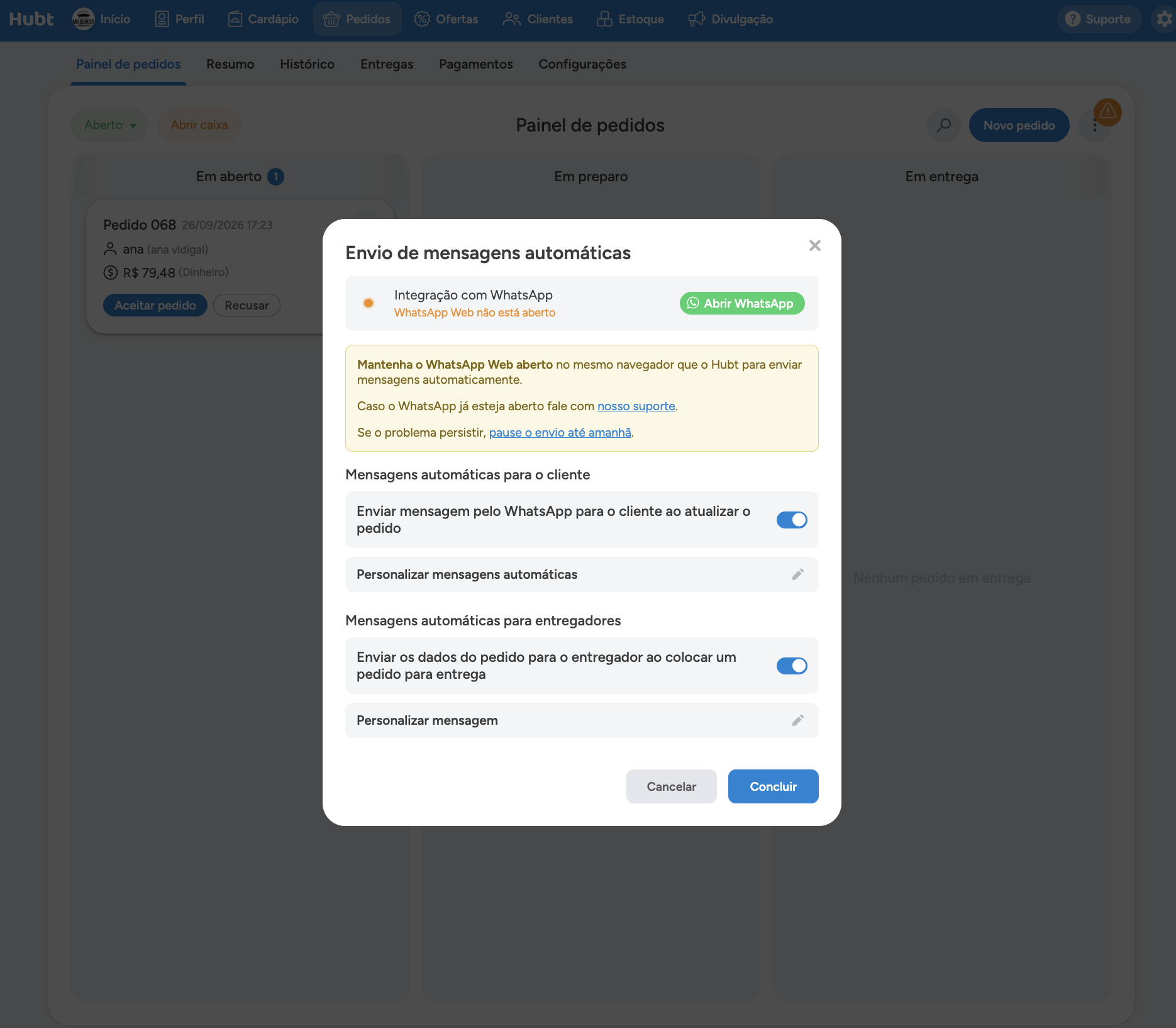Cancel the automatic messages dialog
The height and width of the screenshot is (1028, 1176).
(x=671, y=786)
